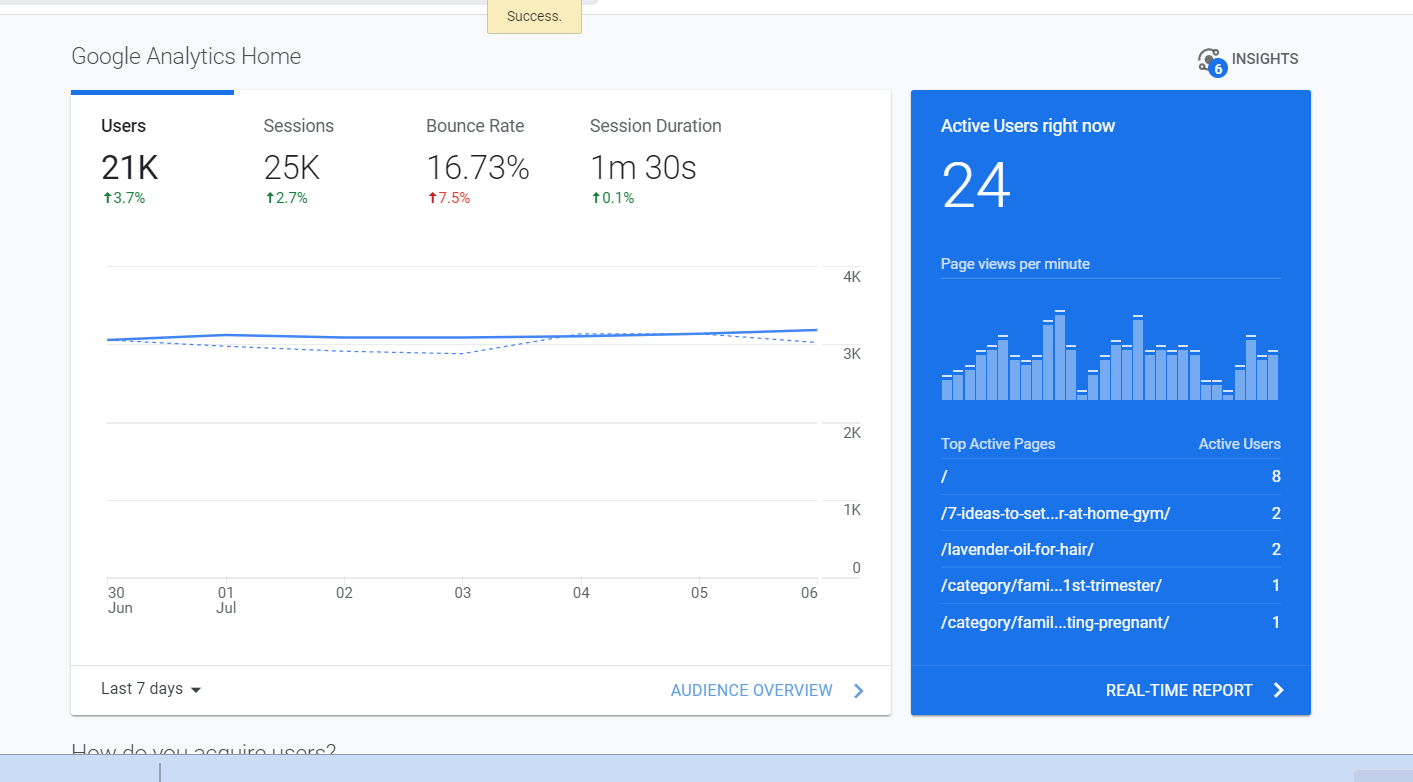Click the Audience Overview chevron arrow
The height and width of the screenshot is (782, 1413).
coord(858,690)
